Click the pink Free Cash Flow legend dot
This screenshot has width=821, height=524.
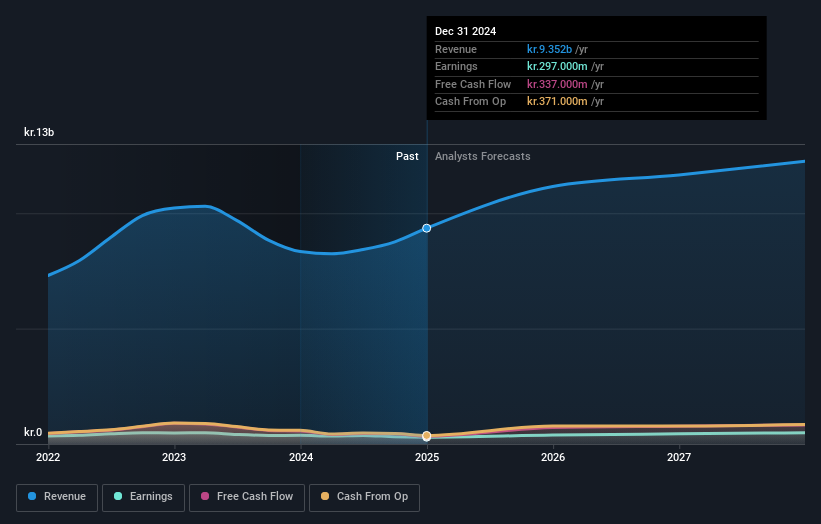click(205, 496)
